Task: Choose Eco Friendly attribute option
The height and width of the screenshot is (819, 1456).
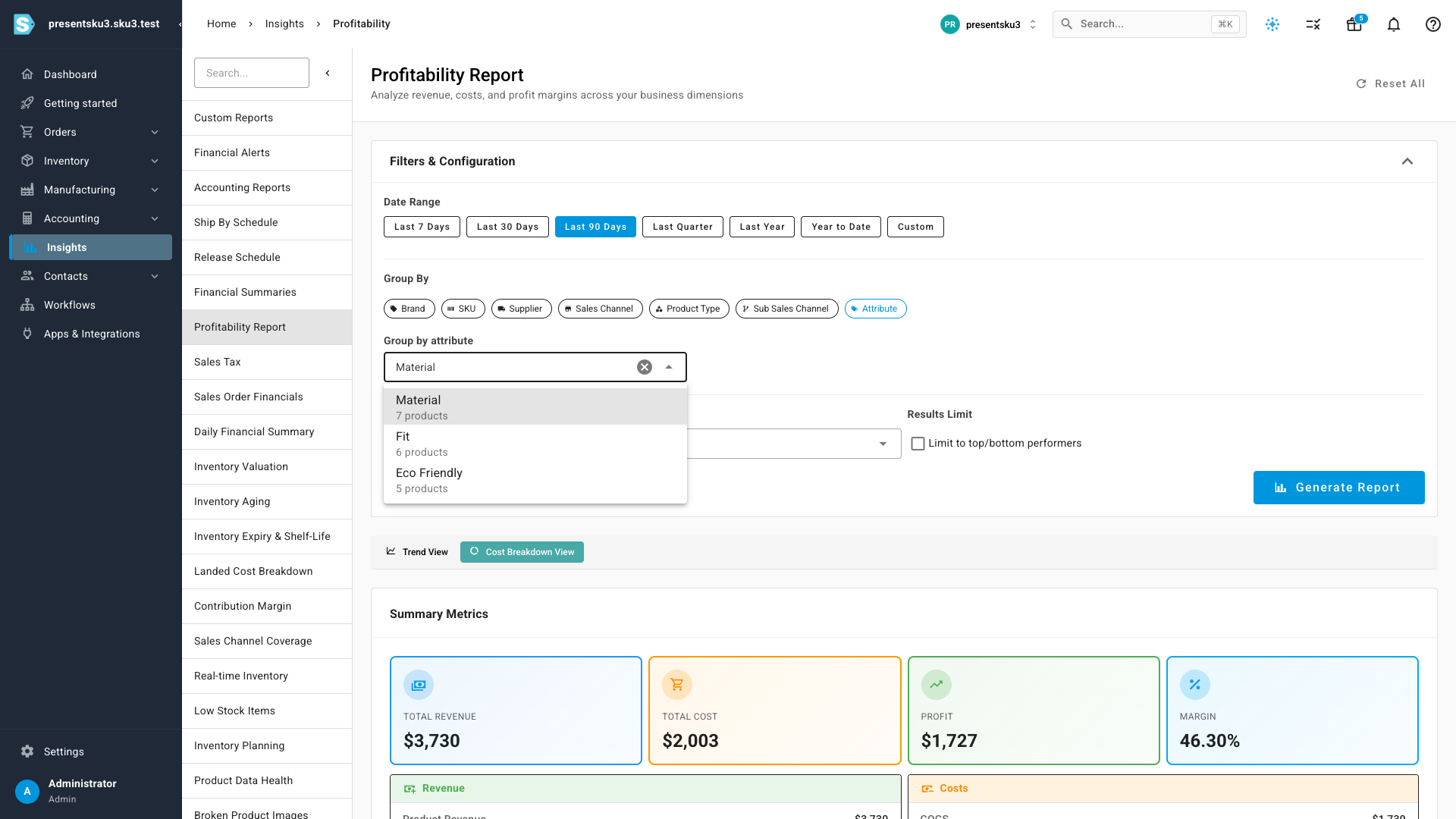Action: (535, 480)
